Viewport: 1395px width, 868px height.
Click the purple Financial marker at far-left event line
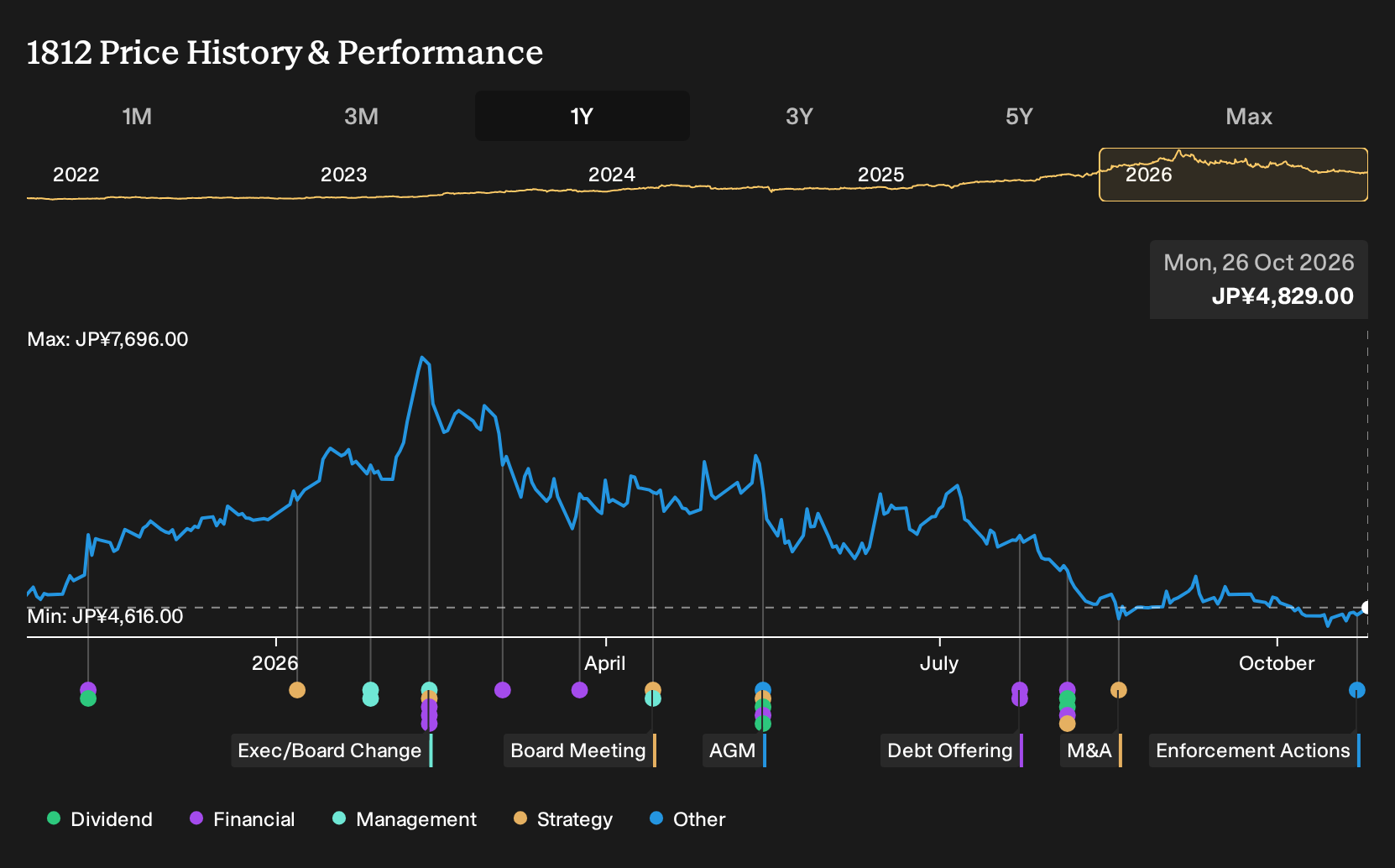[x=88, y=688]
